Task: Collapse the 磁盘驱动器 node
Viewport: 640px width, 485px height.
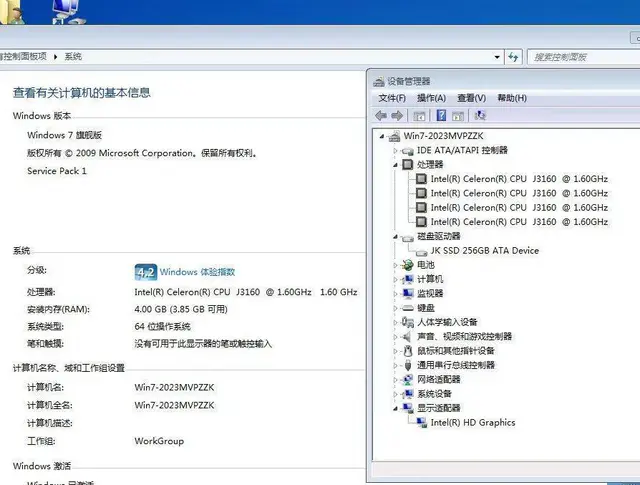Action: 395,236
